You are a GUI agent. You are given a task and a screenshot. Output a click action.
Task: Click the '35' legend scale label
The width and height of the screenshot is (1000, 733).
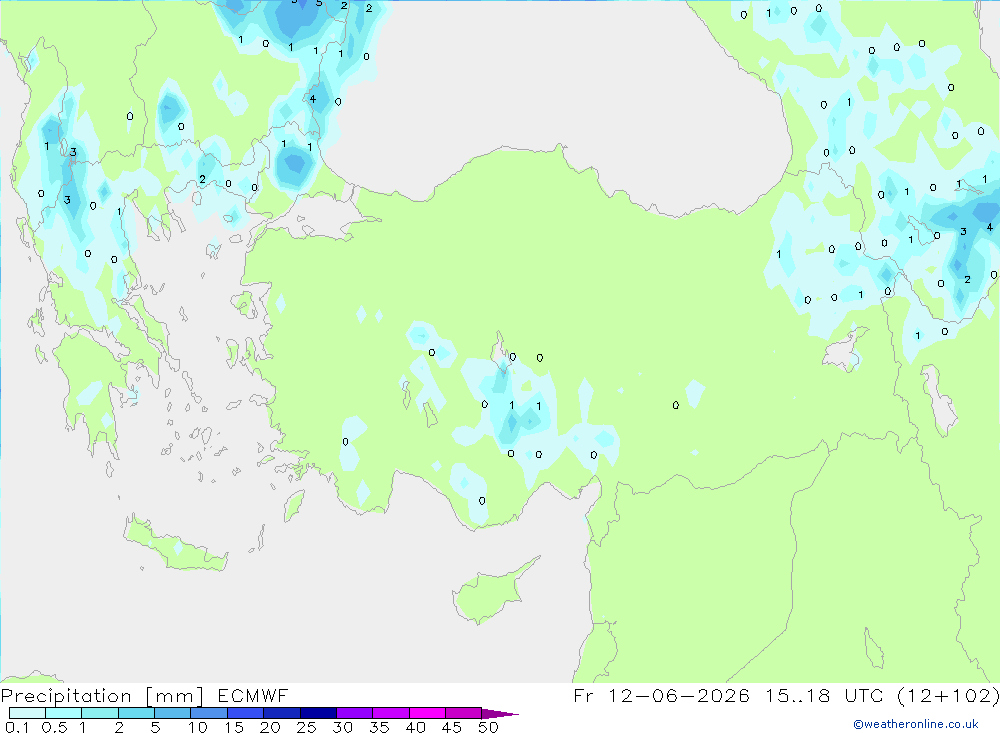(379, 727)
